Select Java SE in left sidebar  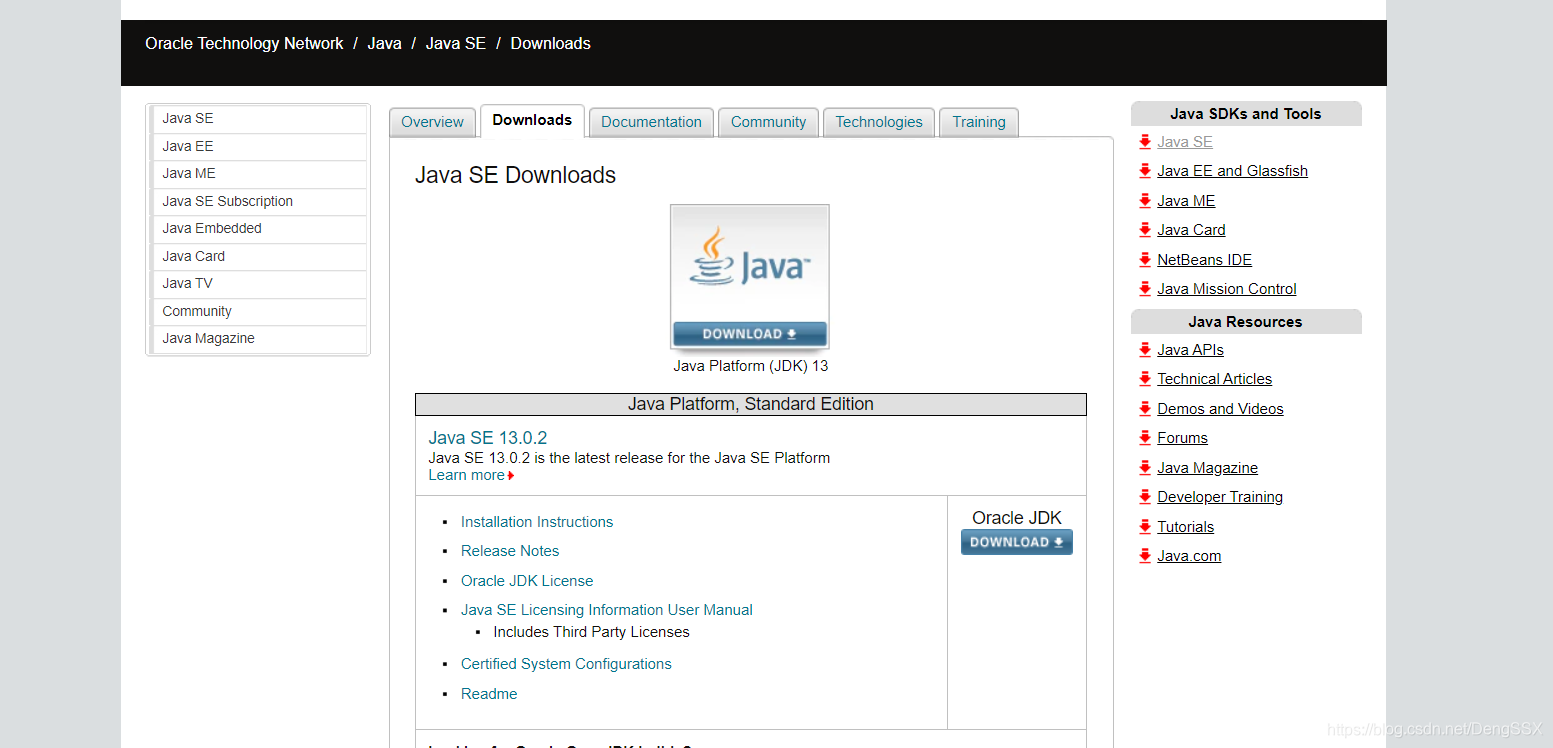[258, 119]
